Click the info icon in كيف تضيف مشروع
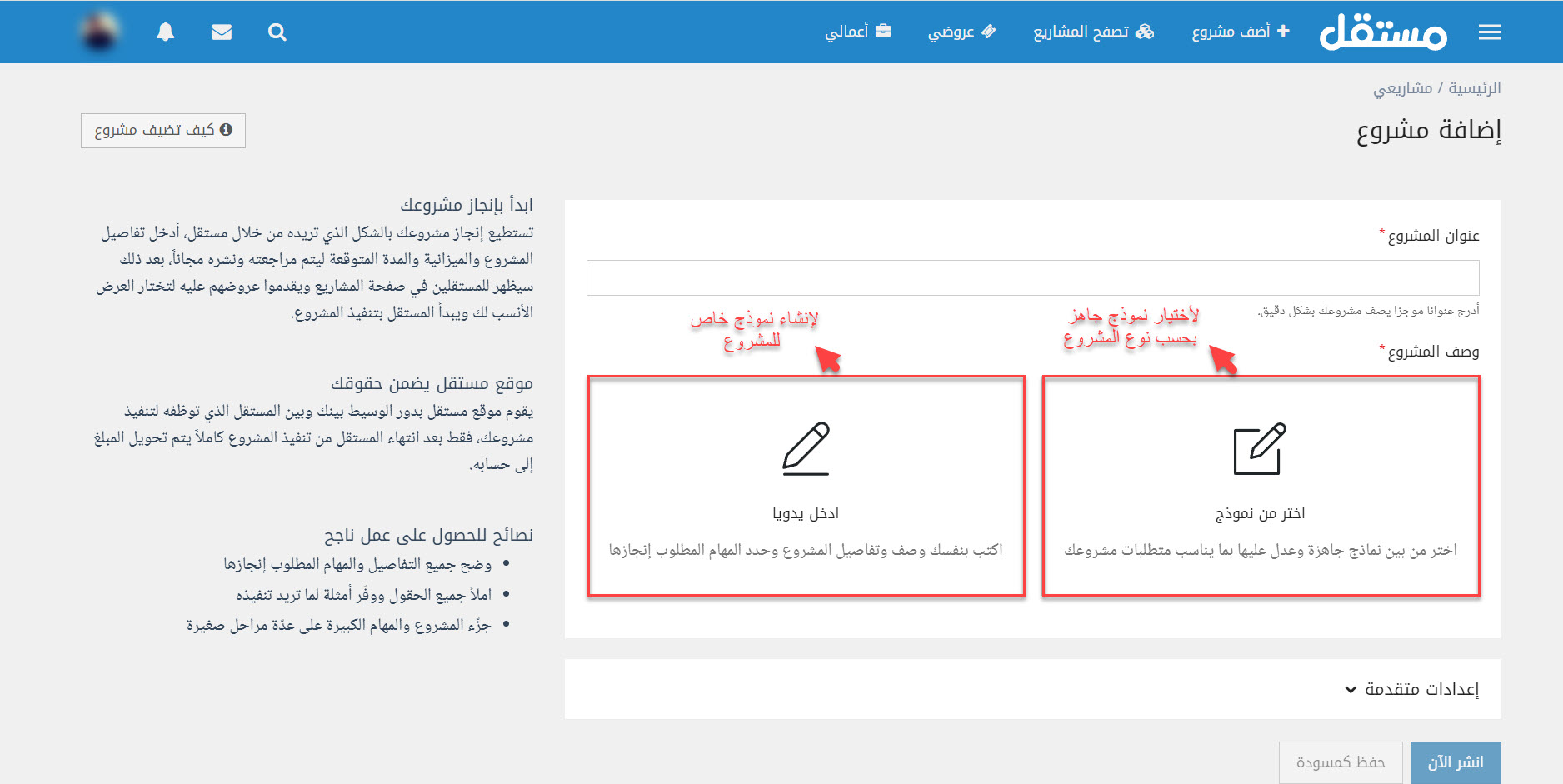Image resolution: width=1563 pixels, height=784 pixels. pos(226,130)
